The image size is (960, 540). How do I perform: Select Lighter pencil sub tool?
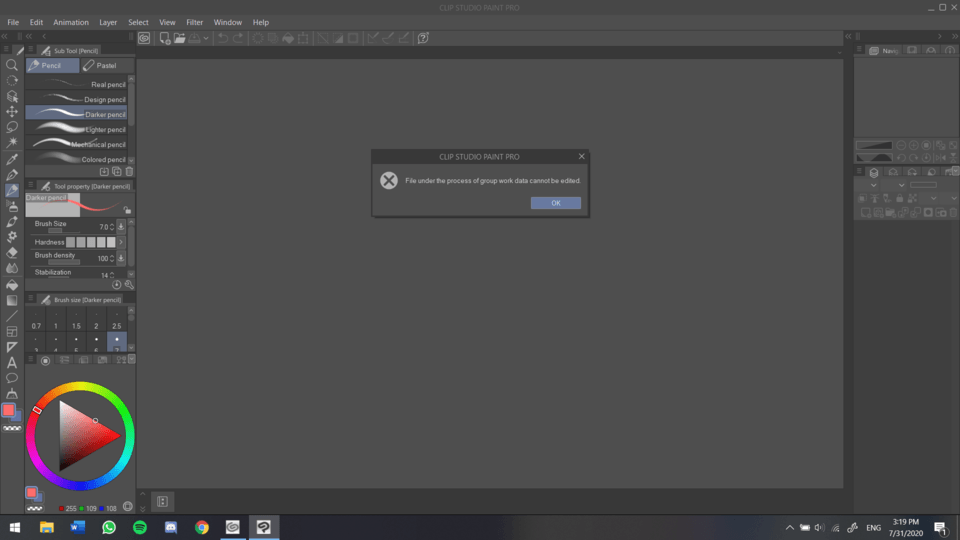pyautogui.click(x=77, y=129)
